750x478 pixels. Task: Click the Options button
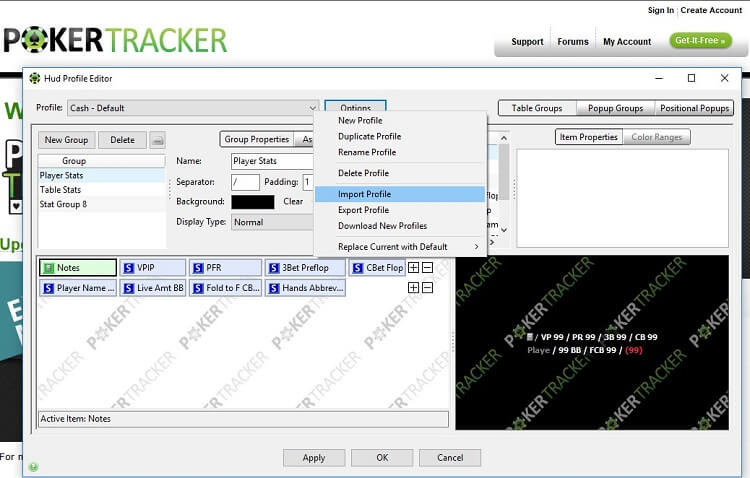coord(355,108)
